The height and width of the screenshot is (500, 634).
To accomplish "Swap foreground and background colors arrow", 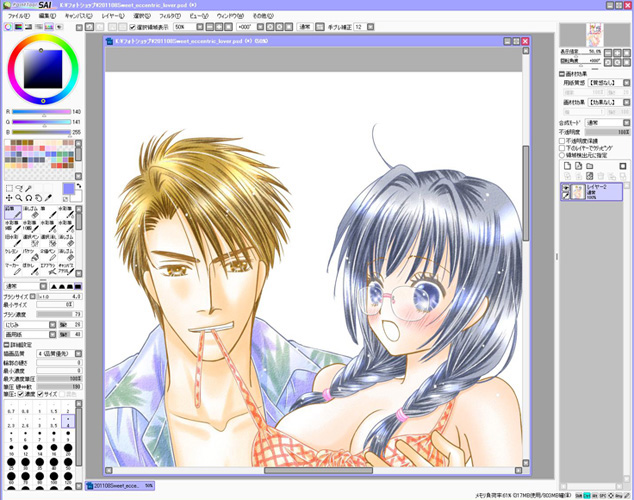I will click(78, 186).
